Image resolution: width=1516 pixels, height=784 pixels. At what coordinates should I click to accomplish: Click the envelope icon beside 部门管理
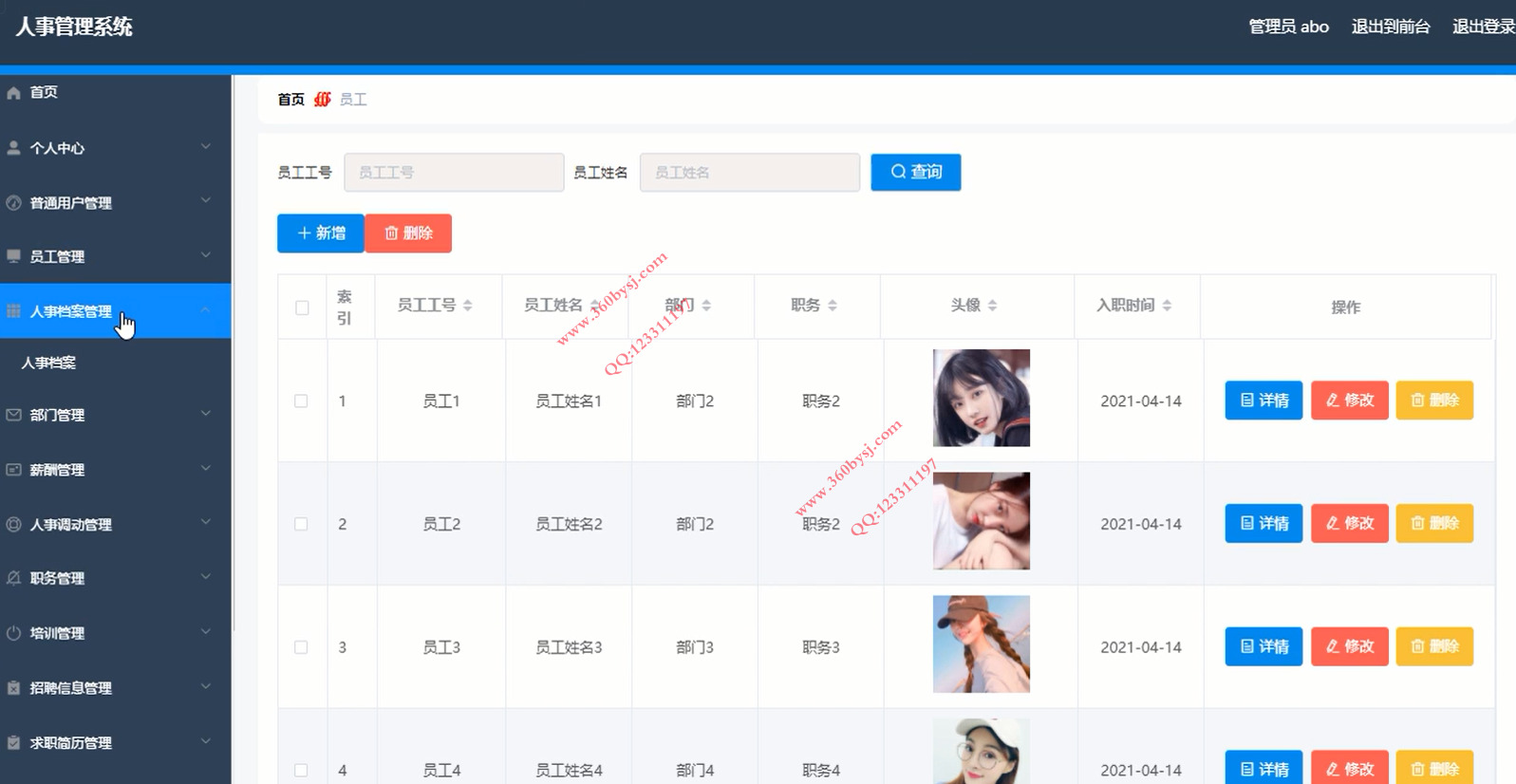13,415
